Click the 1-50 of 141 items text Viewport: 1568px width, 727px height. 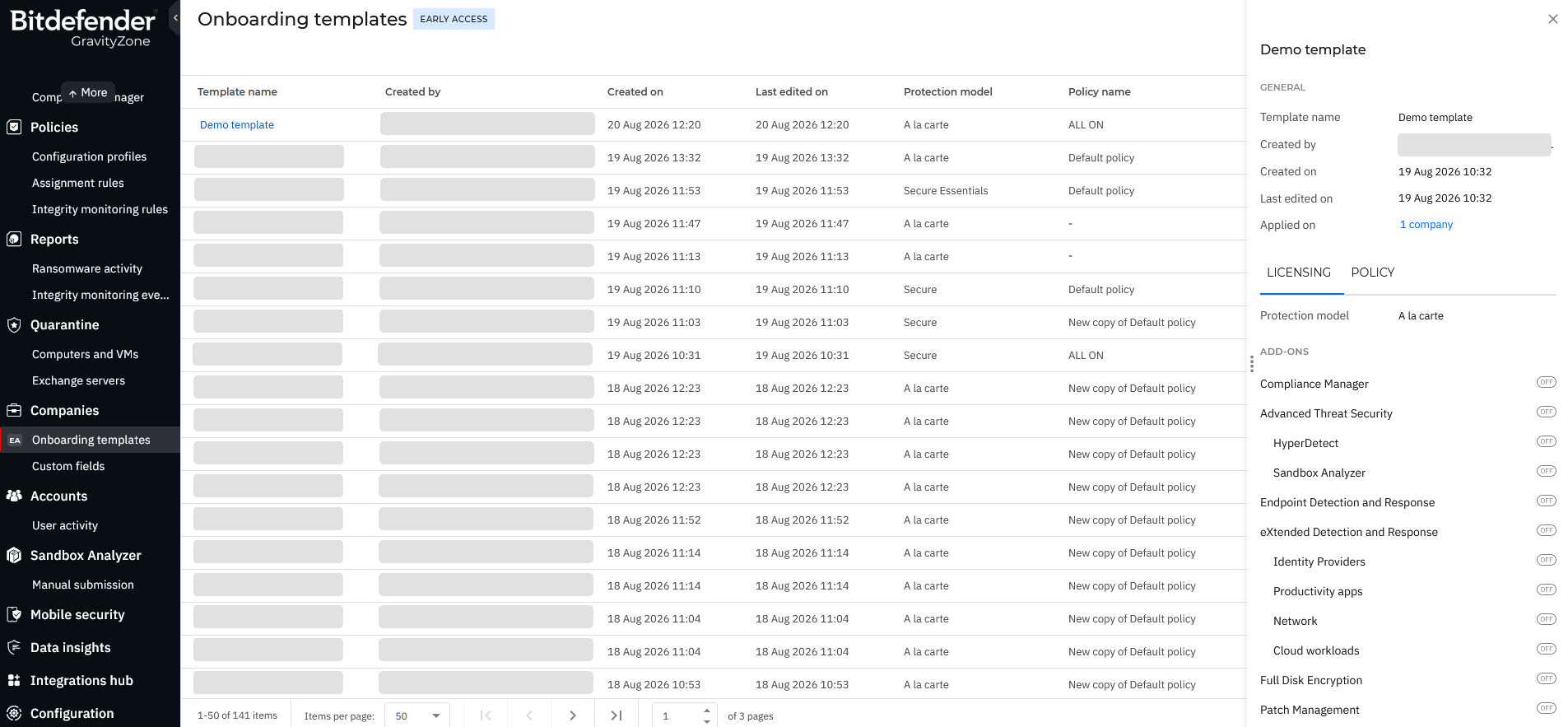click(x=237, y=715)
